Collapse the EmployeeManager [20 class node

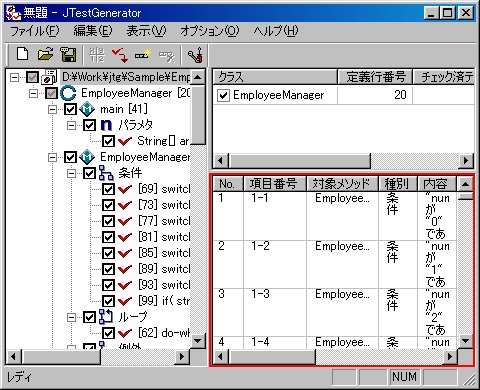[33, 93]
